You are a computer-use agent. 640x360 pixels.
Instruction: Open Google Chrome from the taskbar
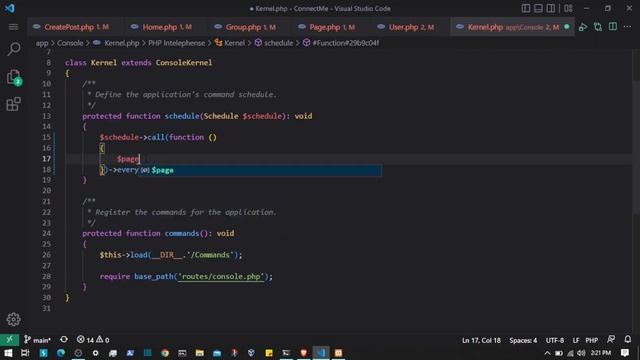coord(165,353)
